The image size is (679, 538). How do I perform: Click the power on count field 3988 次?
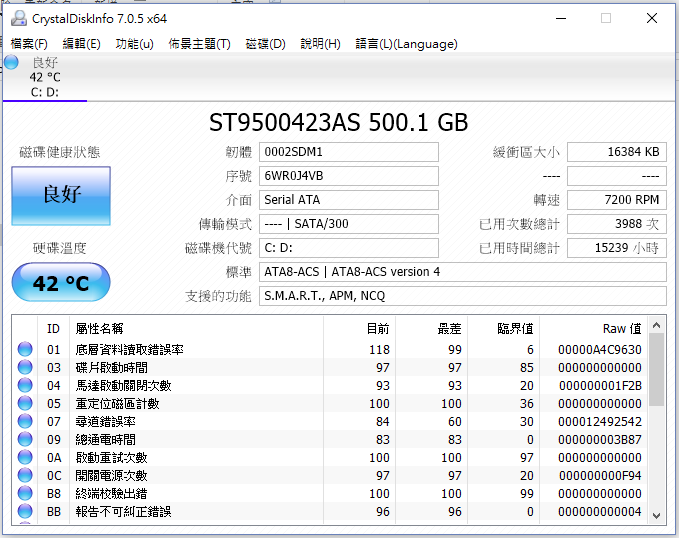(x=617, y=224)
